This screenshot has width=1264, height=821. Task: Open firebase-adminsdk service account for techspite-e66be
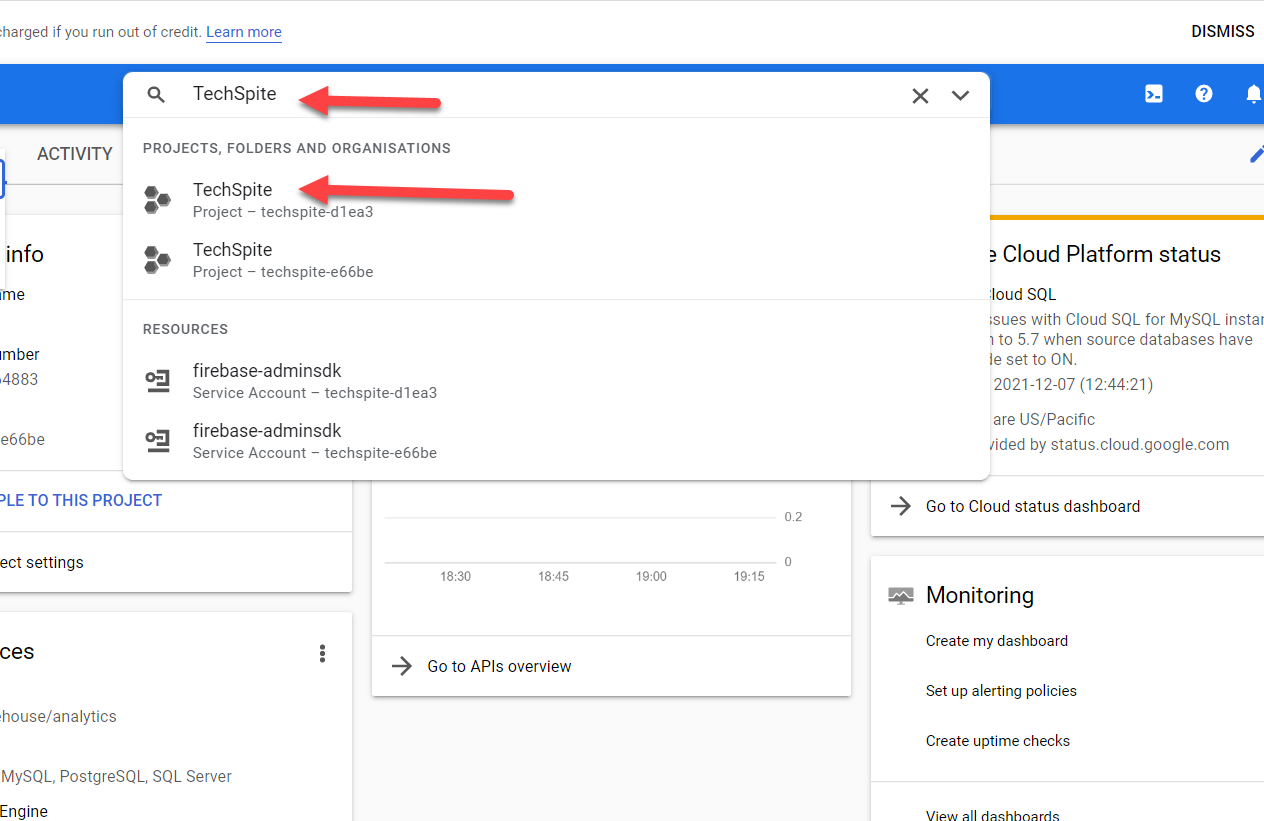[267, 441]
